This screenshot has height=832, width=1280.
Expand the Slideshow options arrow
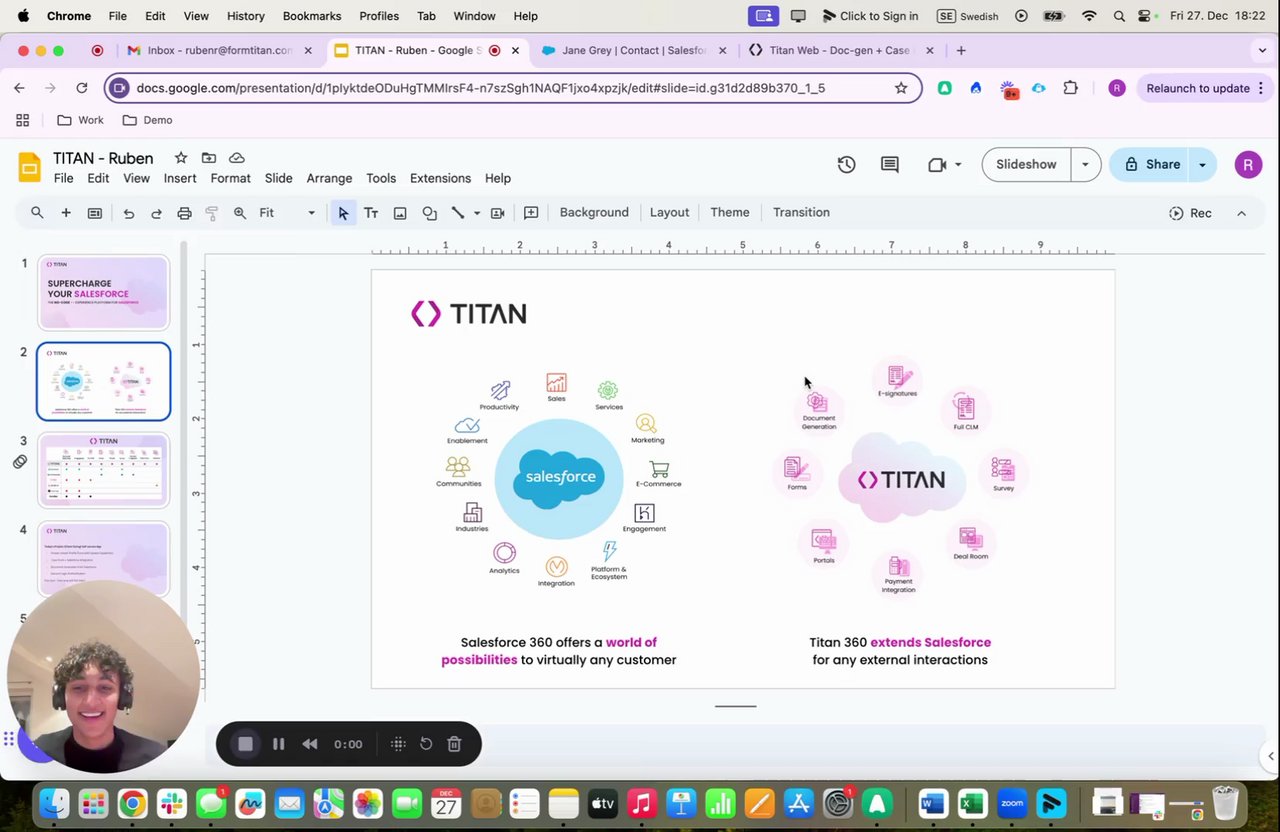(x=1085, y=165)
